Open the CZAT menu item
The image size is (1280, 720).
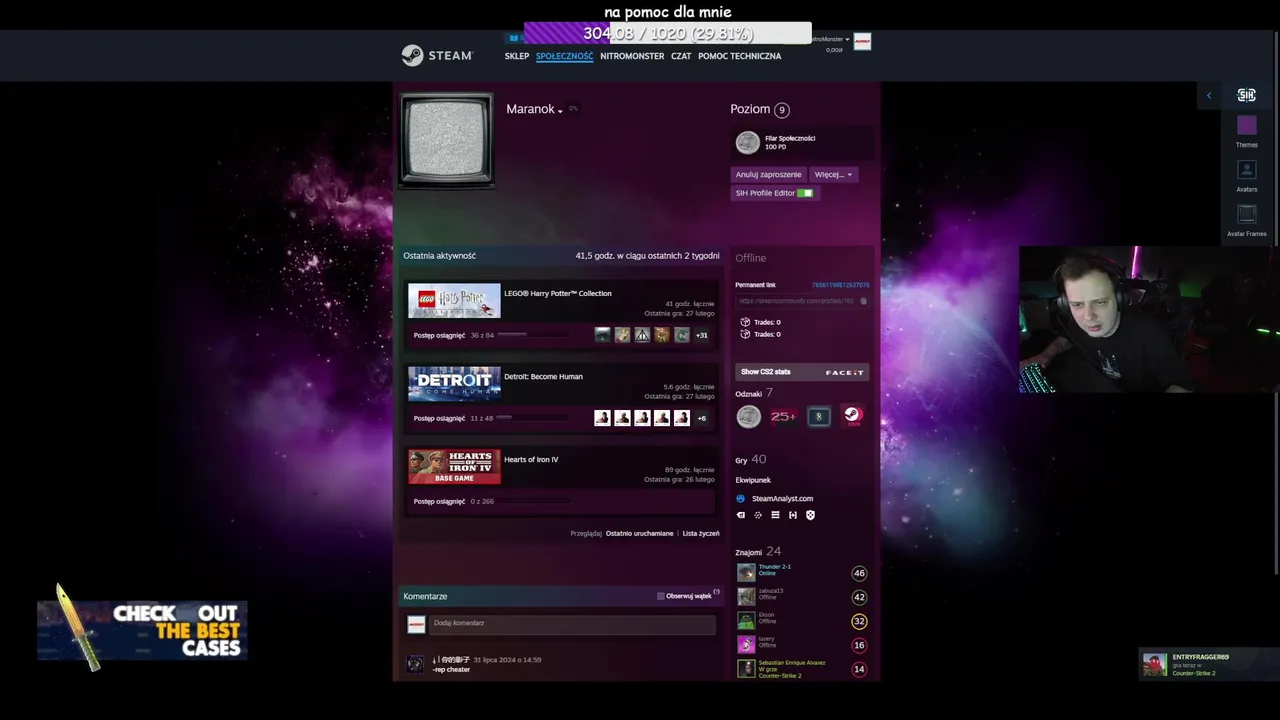coord(681,56)
